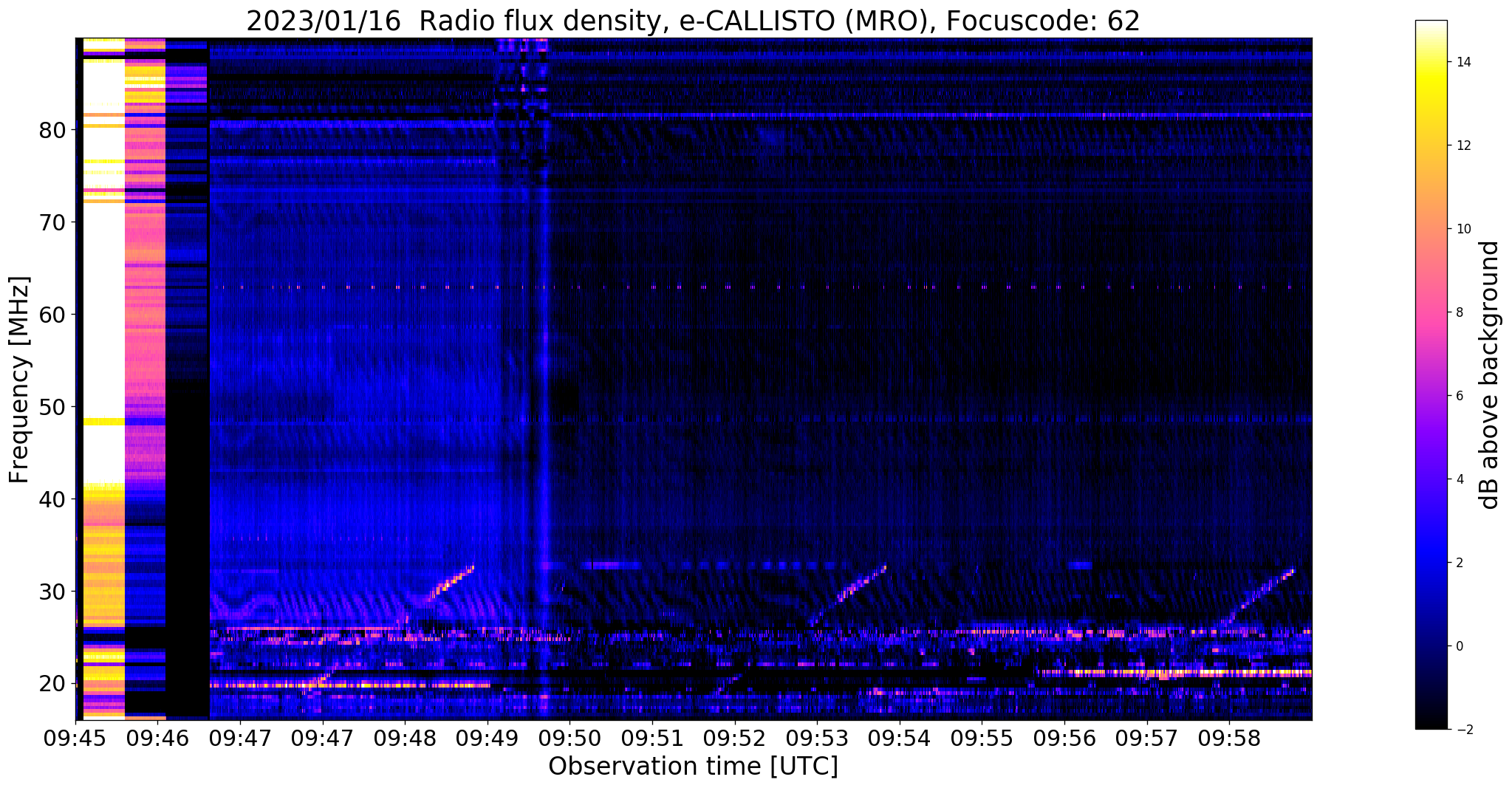Click the 70 MHz frequency tick label
Image resolution: width=1512 pixels, height=788 pixels.
point(53,222)
